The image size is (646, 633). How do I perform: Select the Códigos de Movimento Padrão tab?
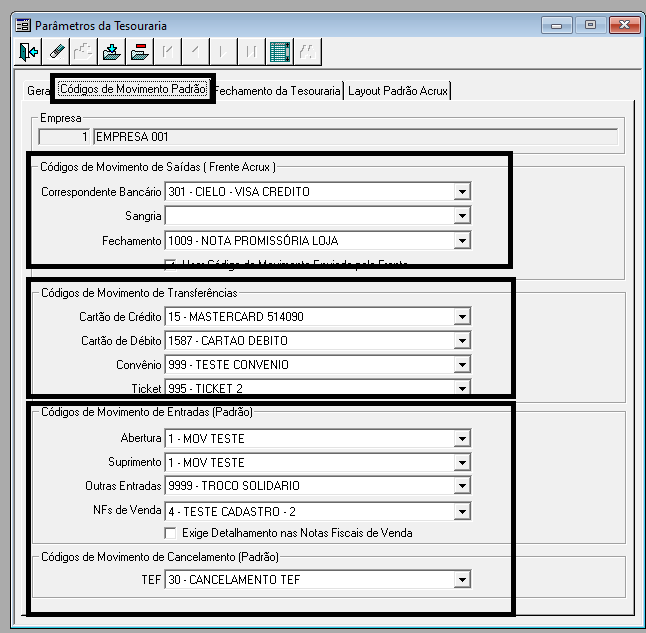click(133, 89)
